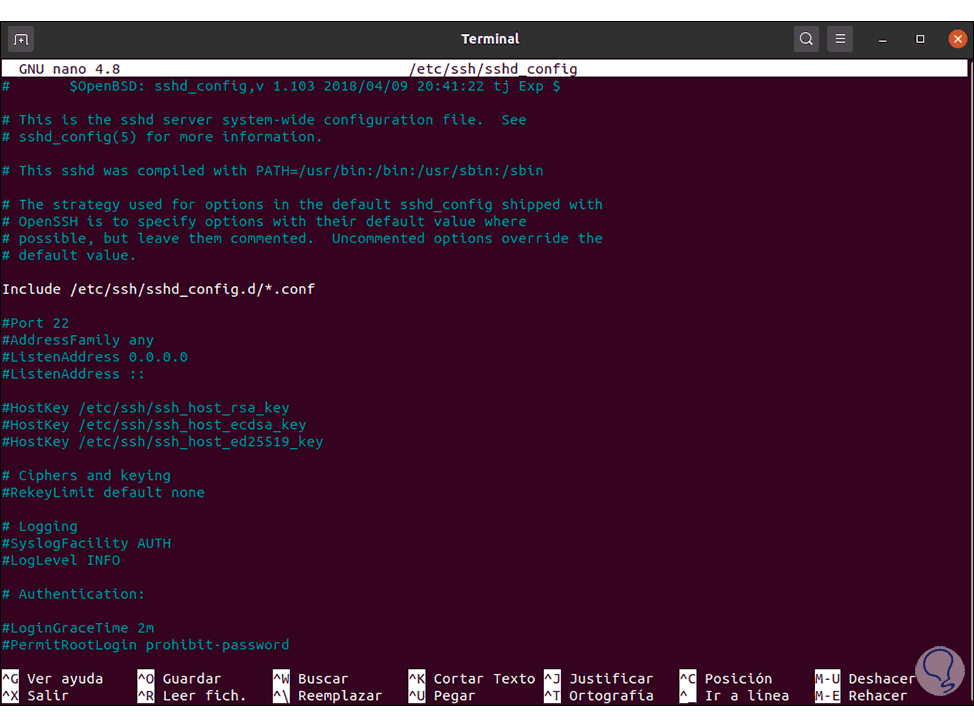Click the #LoginGraceTime 2m line
974x728 pixels.
point(78,628)
